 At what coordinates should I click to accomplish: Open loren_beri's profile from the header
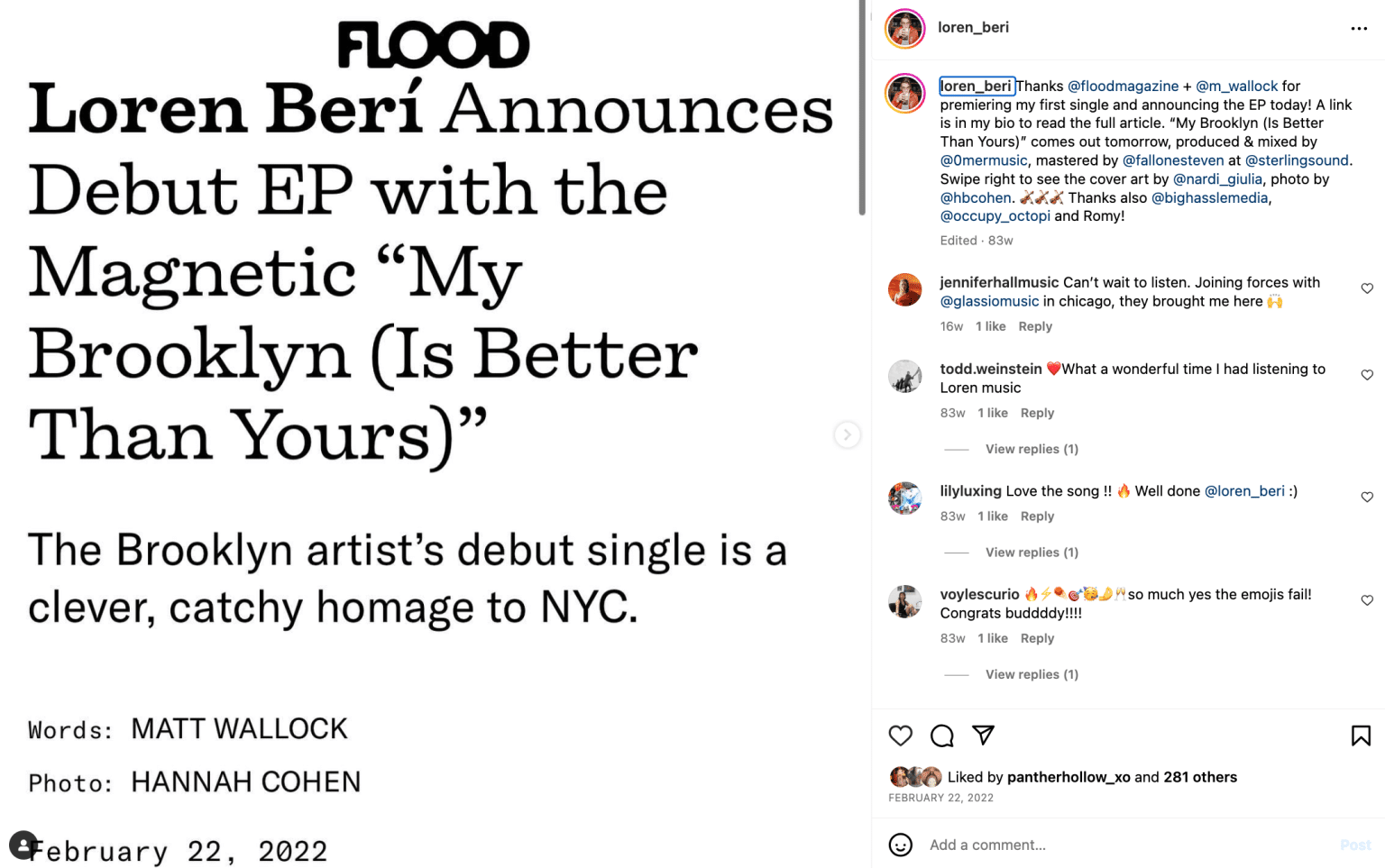(974, 27)
